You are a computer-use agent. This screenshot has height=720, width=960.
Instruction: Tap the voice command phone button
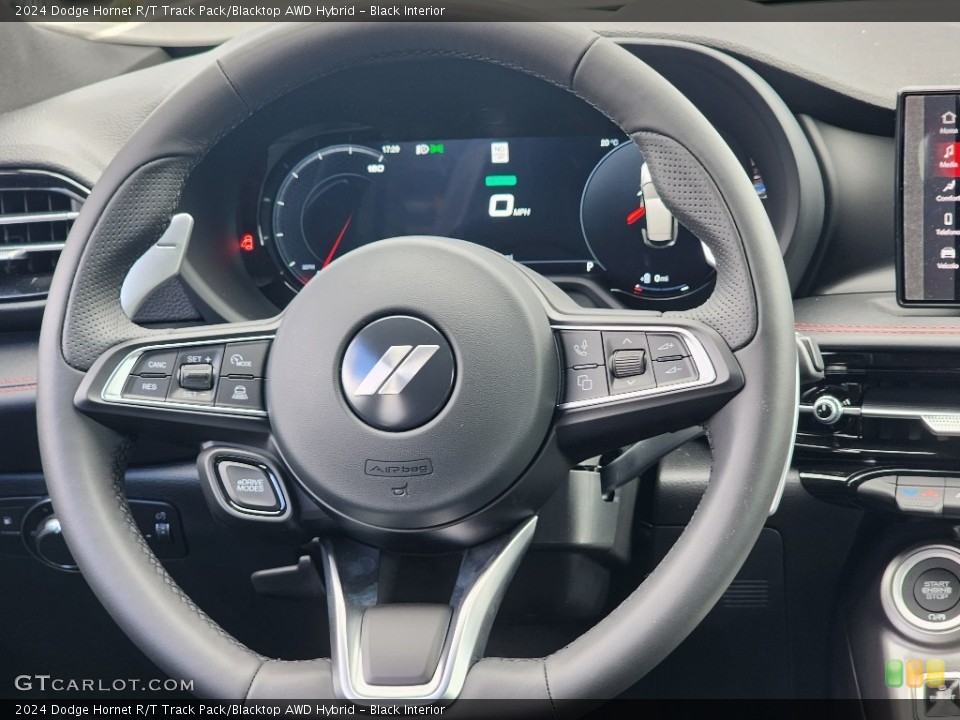click(580, 349)
